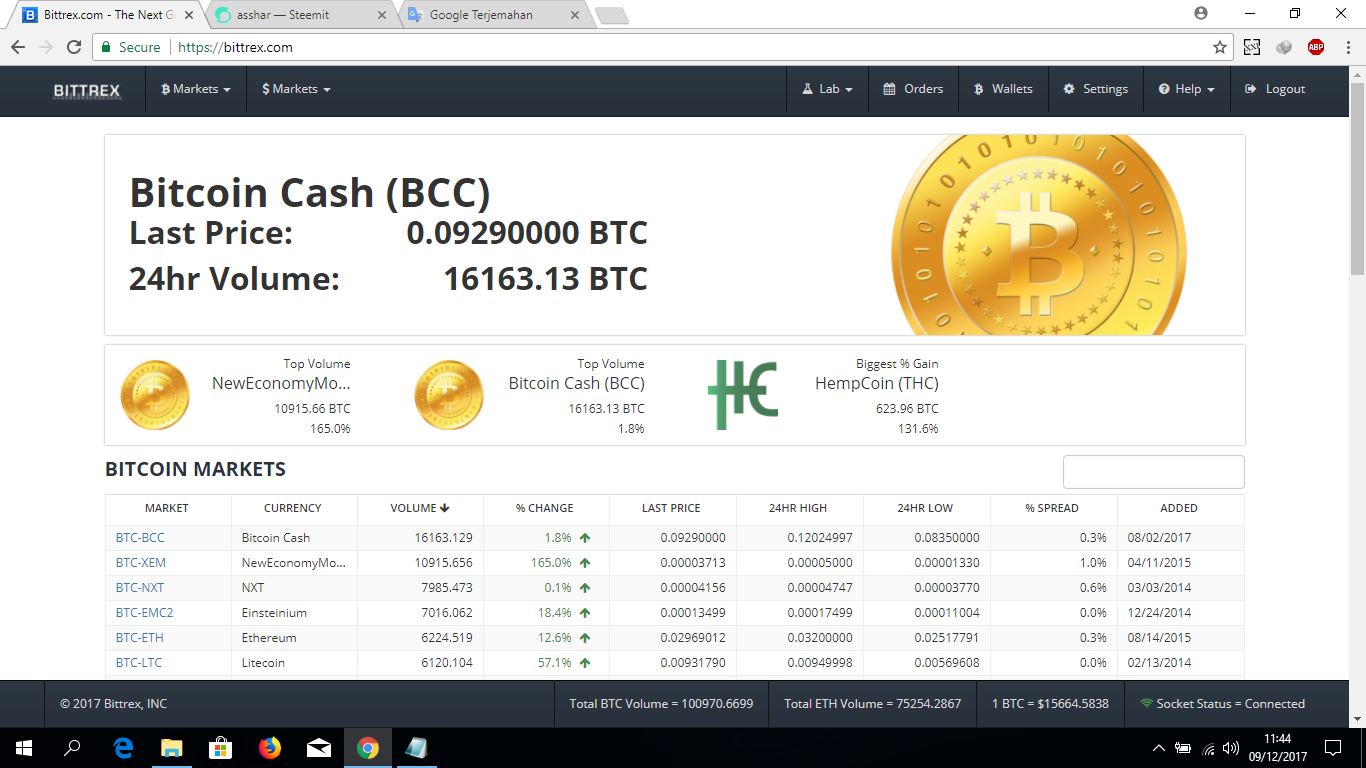Click the volume icon in system tray
The height and width of the screenshot is (768, 1366).
[1230, 748]
